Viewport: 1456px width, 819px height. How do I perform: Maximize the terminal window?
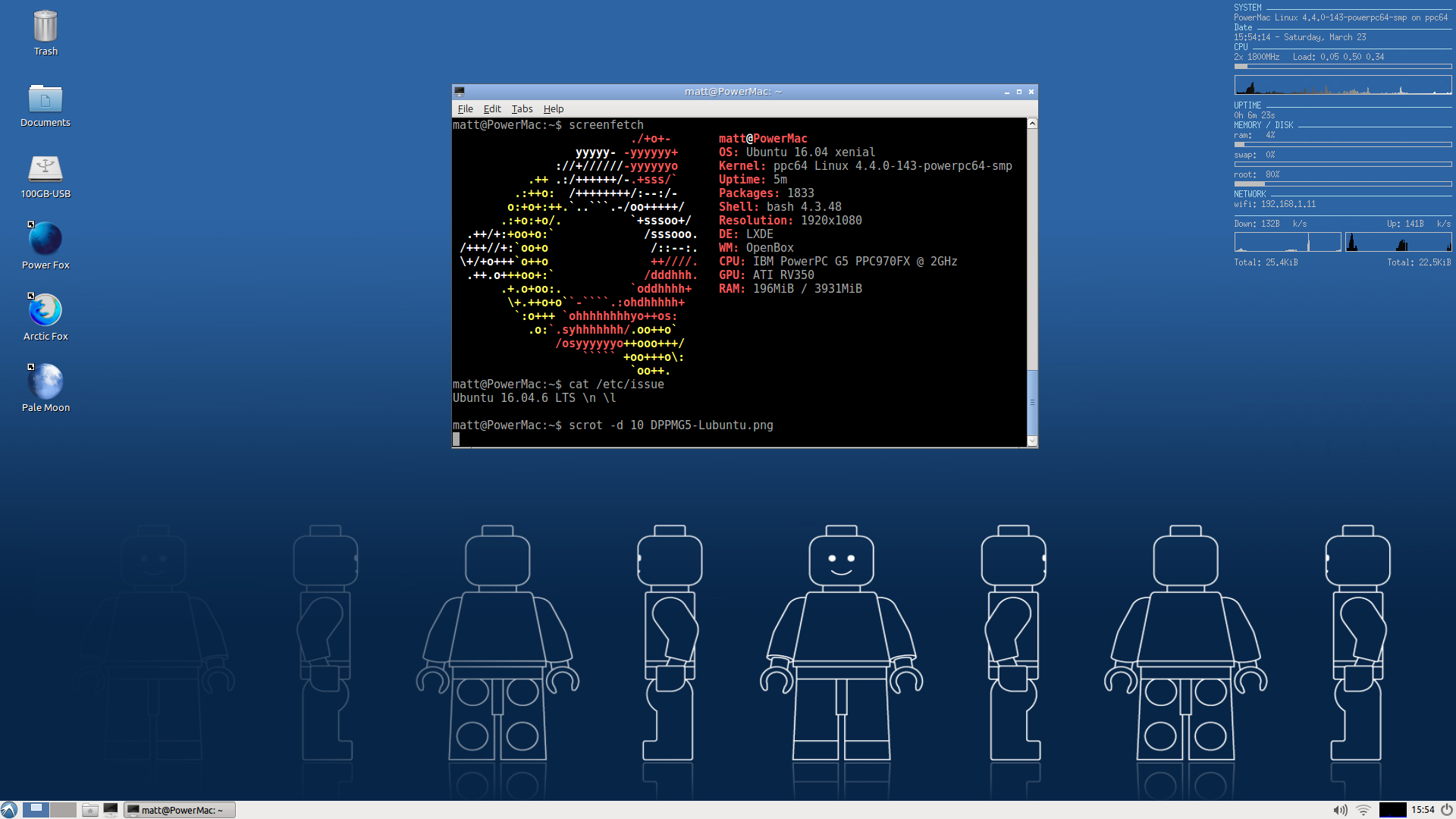tap(1019, 92)
